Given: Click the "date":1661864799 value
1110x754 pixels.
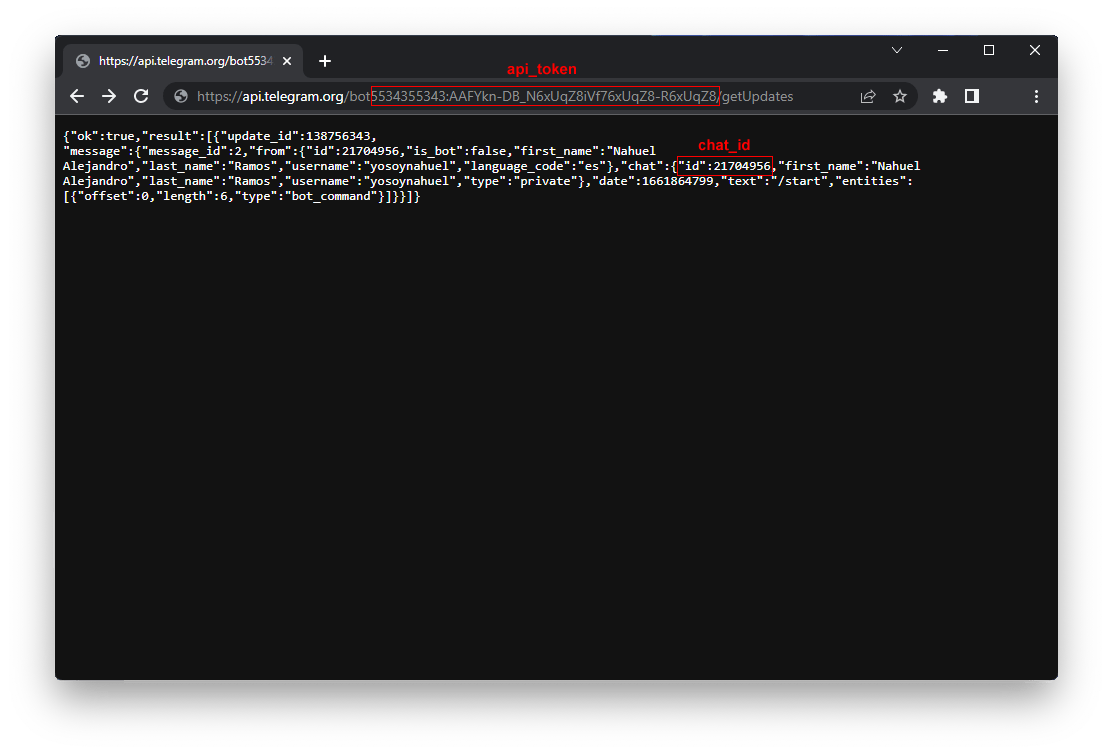Looking at the screenshot, I should point(653,181).
